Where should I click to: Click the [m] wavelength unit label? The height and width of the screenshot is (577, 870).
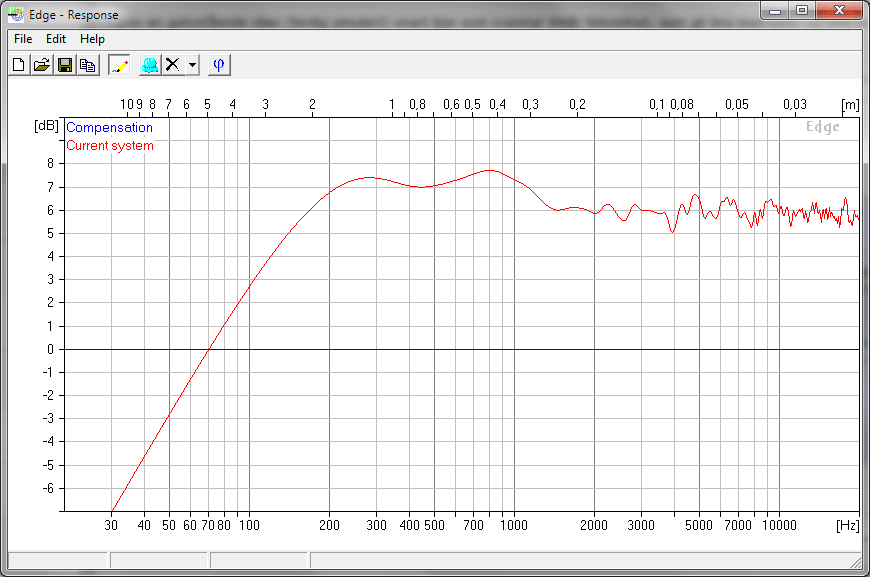tap(850, 104)
